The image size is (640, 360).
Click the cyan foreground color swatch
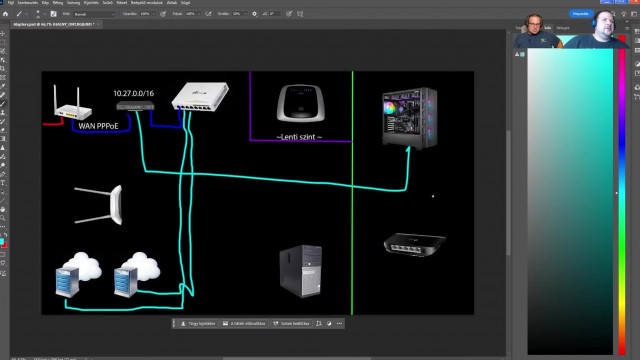[x=2, y=242]
